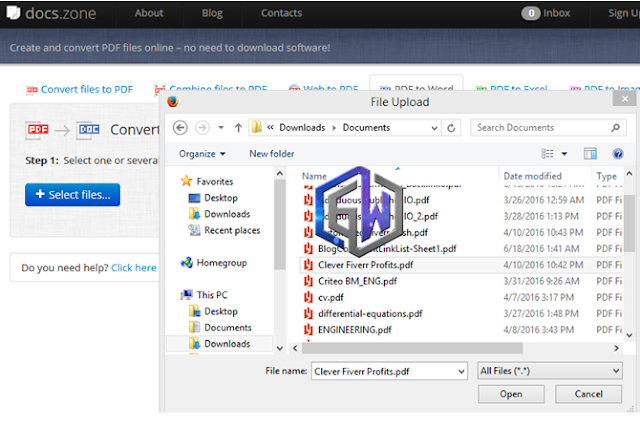Open the Contacts page on docs.zone
The image size is (640, 448).
[x=281, y=13]
